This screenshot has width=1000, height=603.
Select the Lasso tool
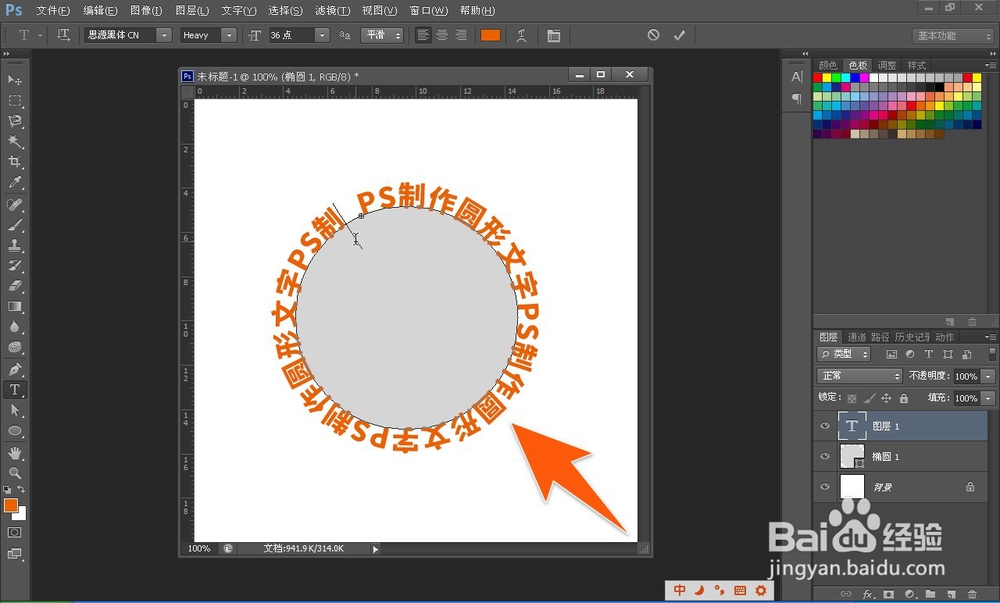[14, 121]
